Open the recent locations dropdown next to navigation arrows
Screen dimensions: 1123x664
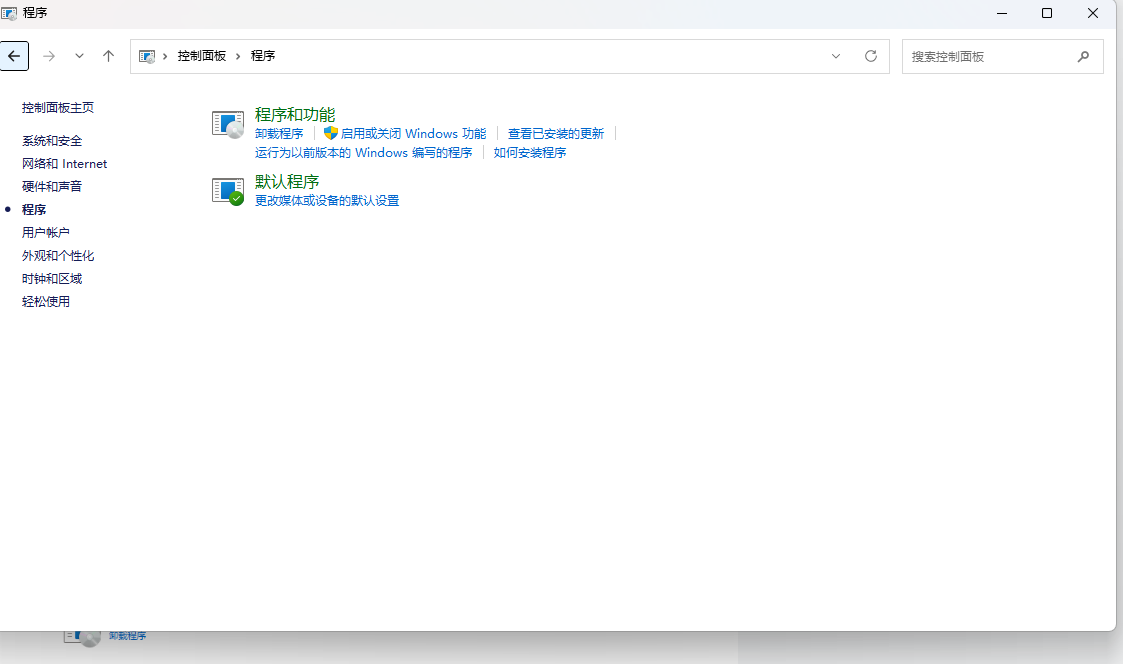tap(79, 56)
